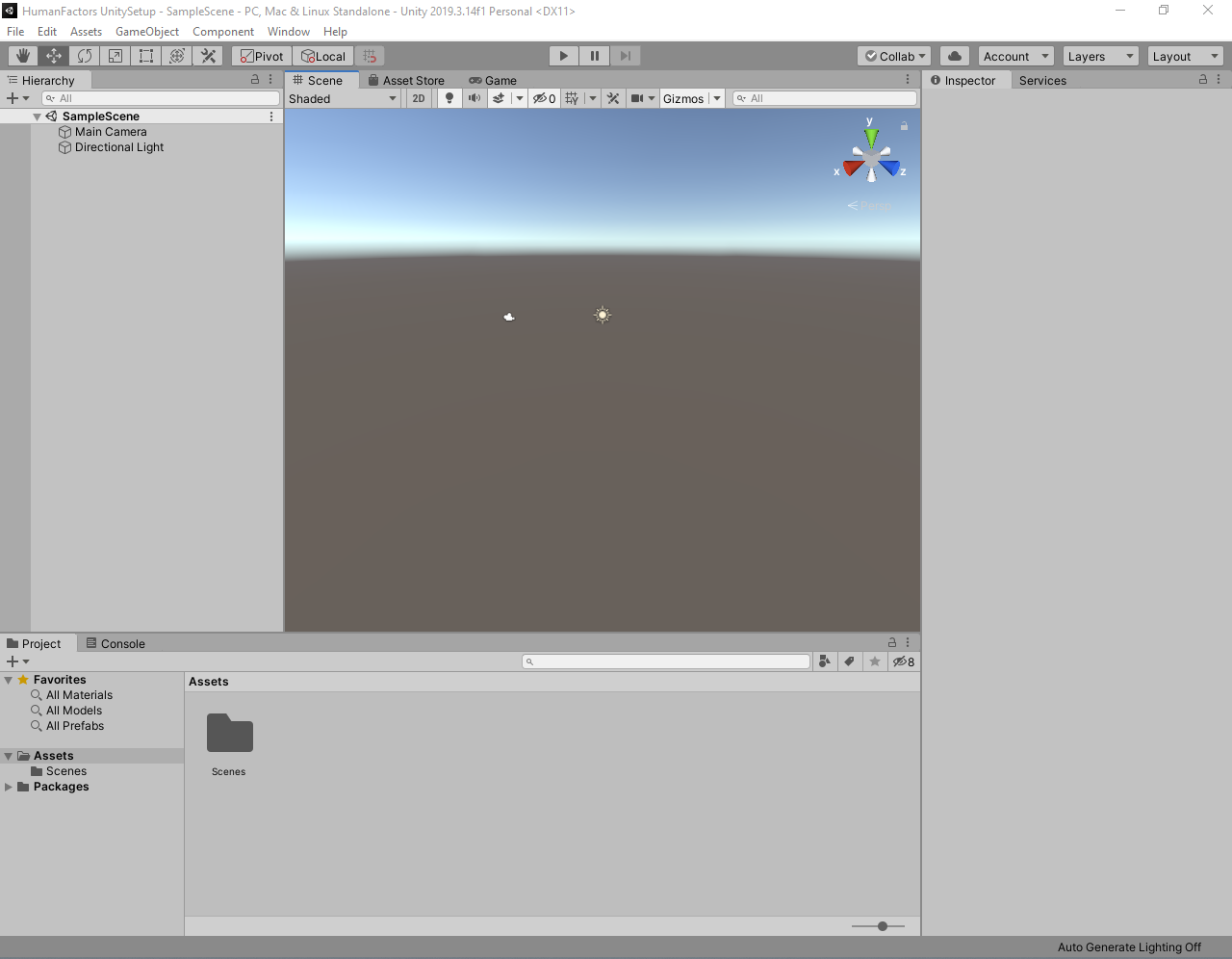Toggle scene visibility hidden objects
This screenshot has height=959, width=1232.
click(545, 98)
